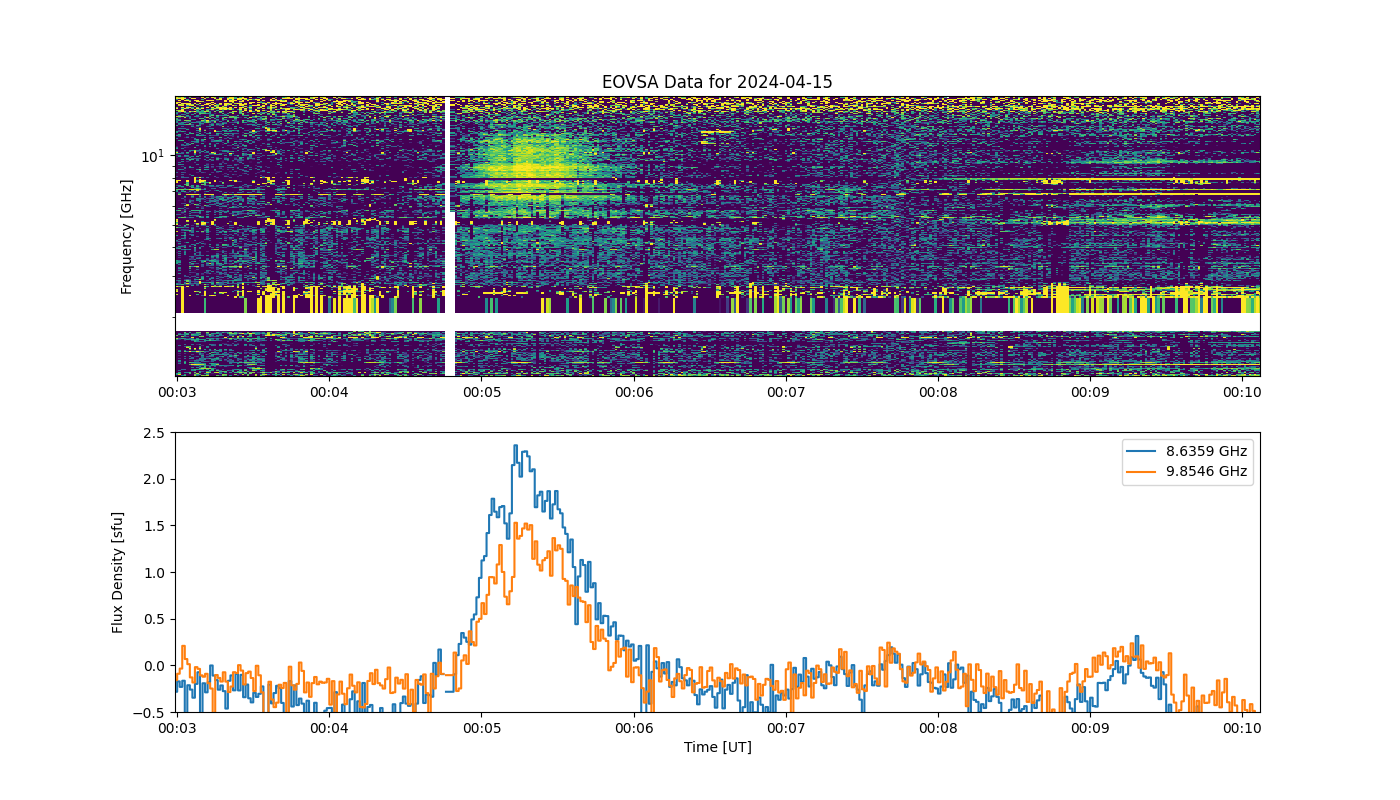This screenshot has height=800, width=1400.
Task: Click the 00:05 tick under the spectrogram
Action: click(482, 392)
